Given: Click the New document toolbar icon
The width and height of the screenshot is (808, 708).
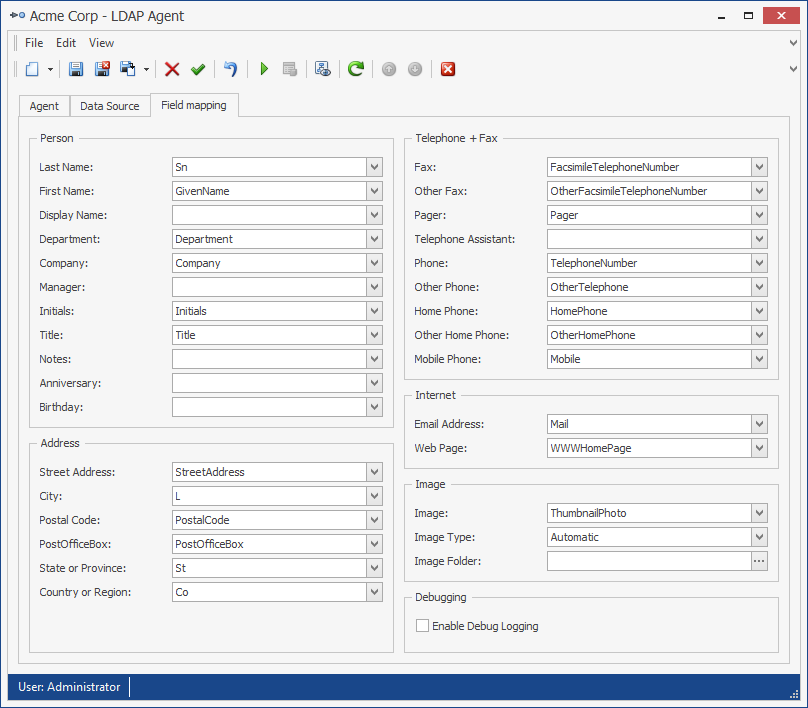Looking at the screenshot, I should 32,69.
